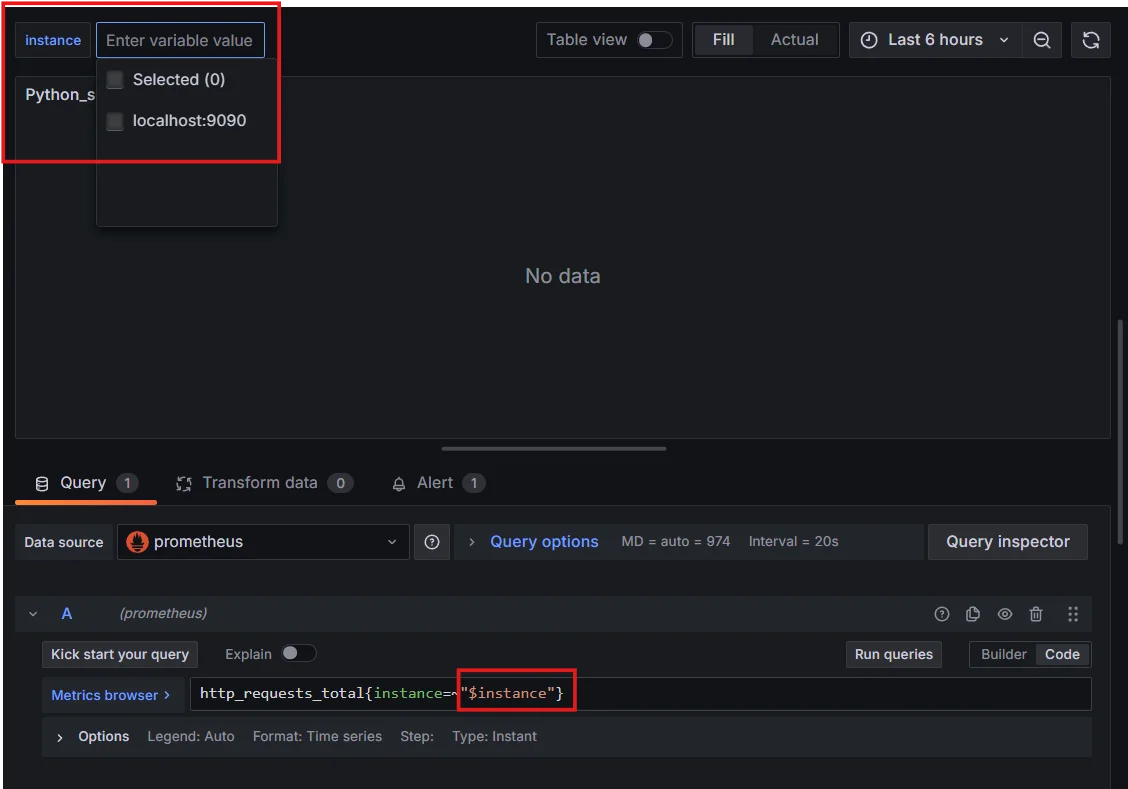Click Kick start your query button

pyautogui.click(x=119, y=655)
